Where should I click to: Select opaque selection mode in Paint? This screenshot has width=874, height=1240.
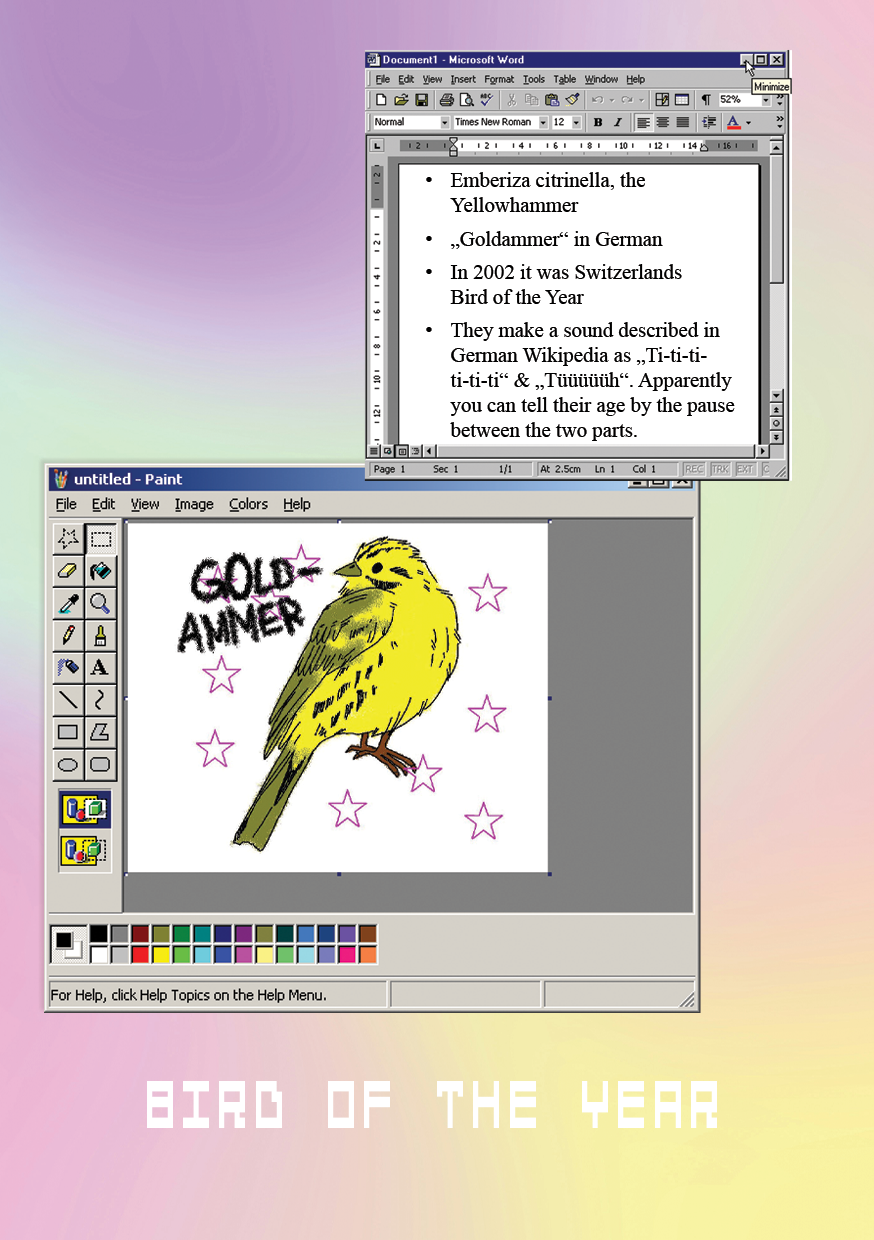tap(85, 809)
